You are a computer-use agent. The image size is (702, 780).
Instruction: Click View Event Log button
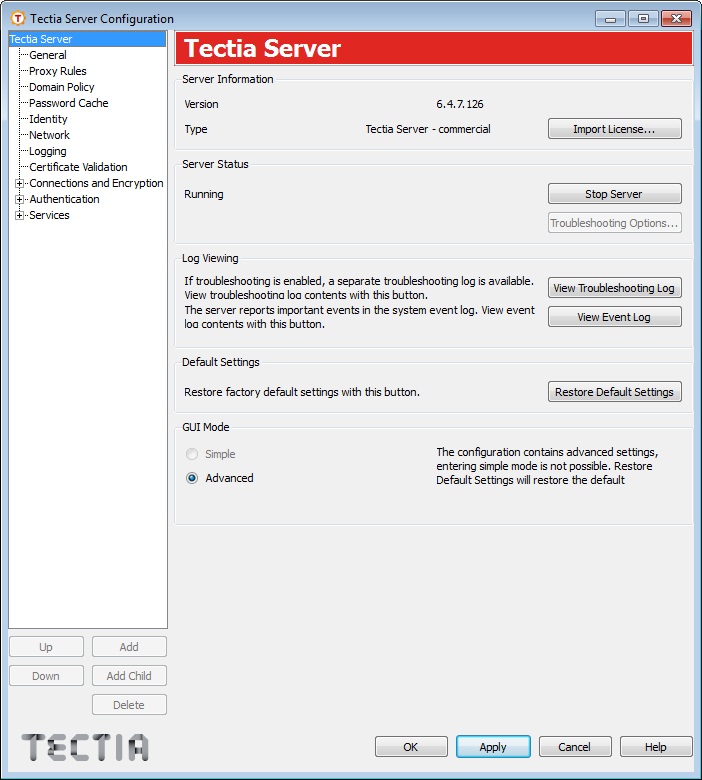[x=614, y=317]
